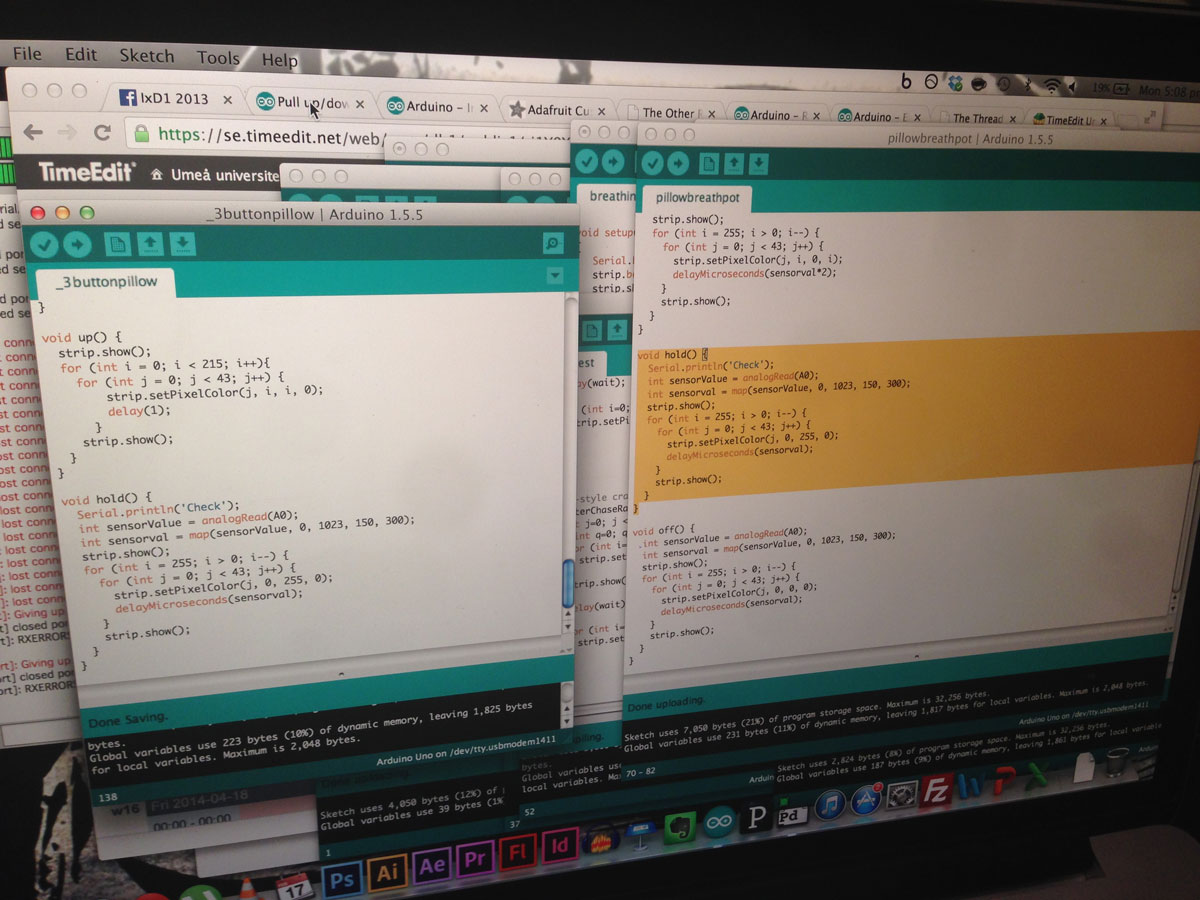Click Verify in the breathing sketch window
This screenshot has height=900, width=1200.
pyautogui.click(x=586, y=160)
